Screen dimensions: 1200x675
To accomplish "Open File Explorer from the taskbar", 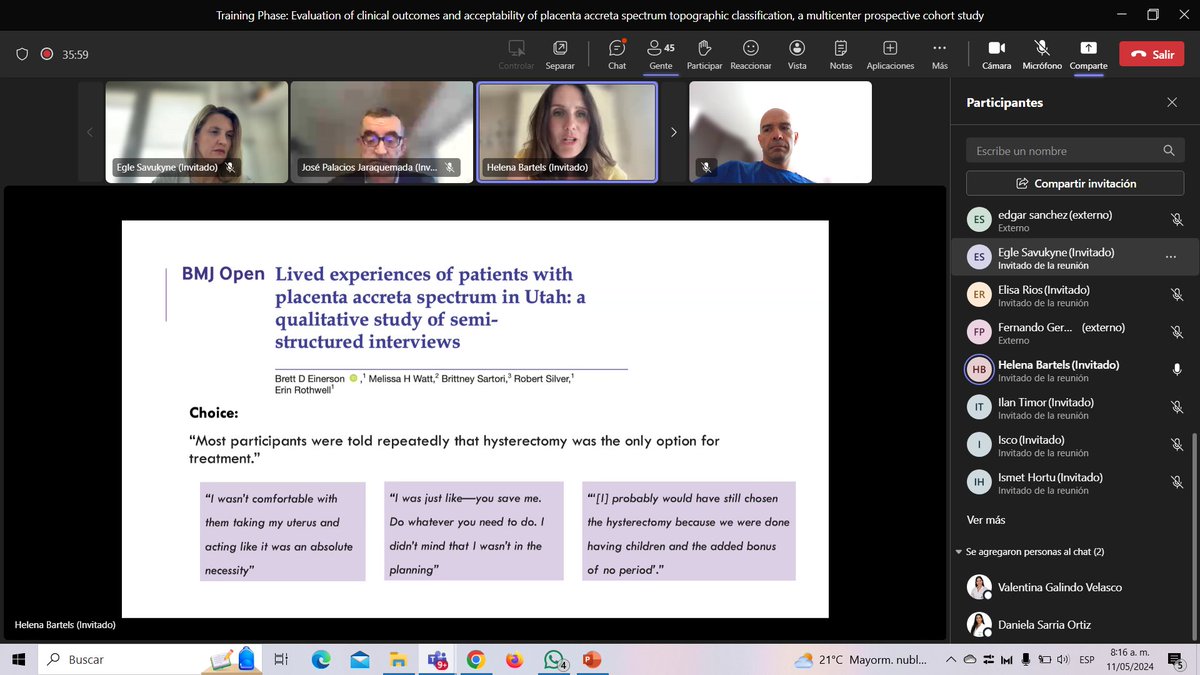I will tap(398, 659).
